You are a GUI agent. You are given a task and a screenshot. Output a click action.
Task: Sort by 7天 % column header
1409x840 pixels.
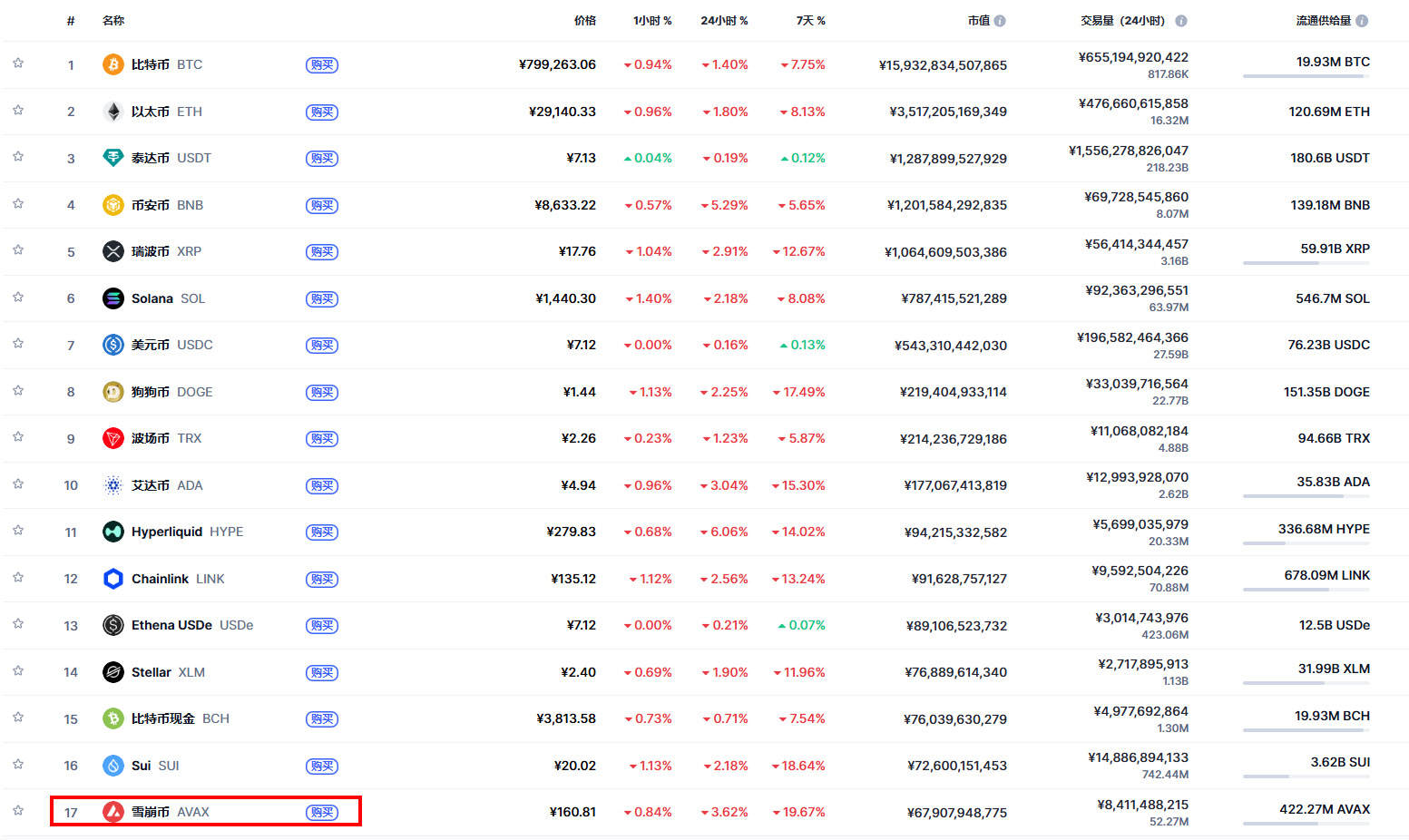click(810, 21)
